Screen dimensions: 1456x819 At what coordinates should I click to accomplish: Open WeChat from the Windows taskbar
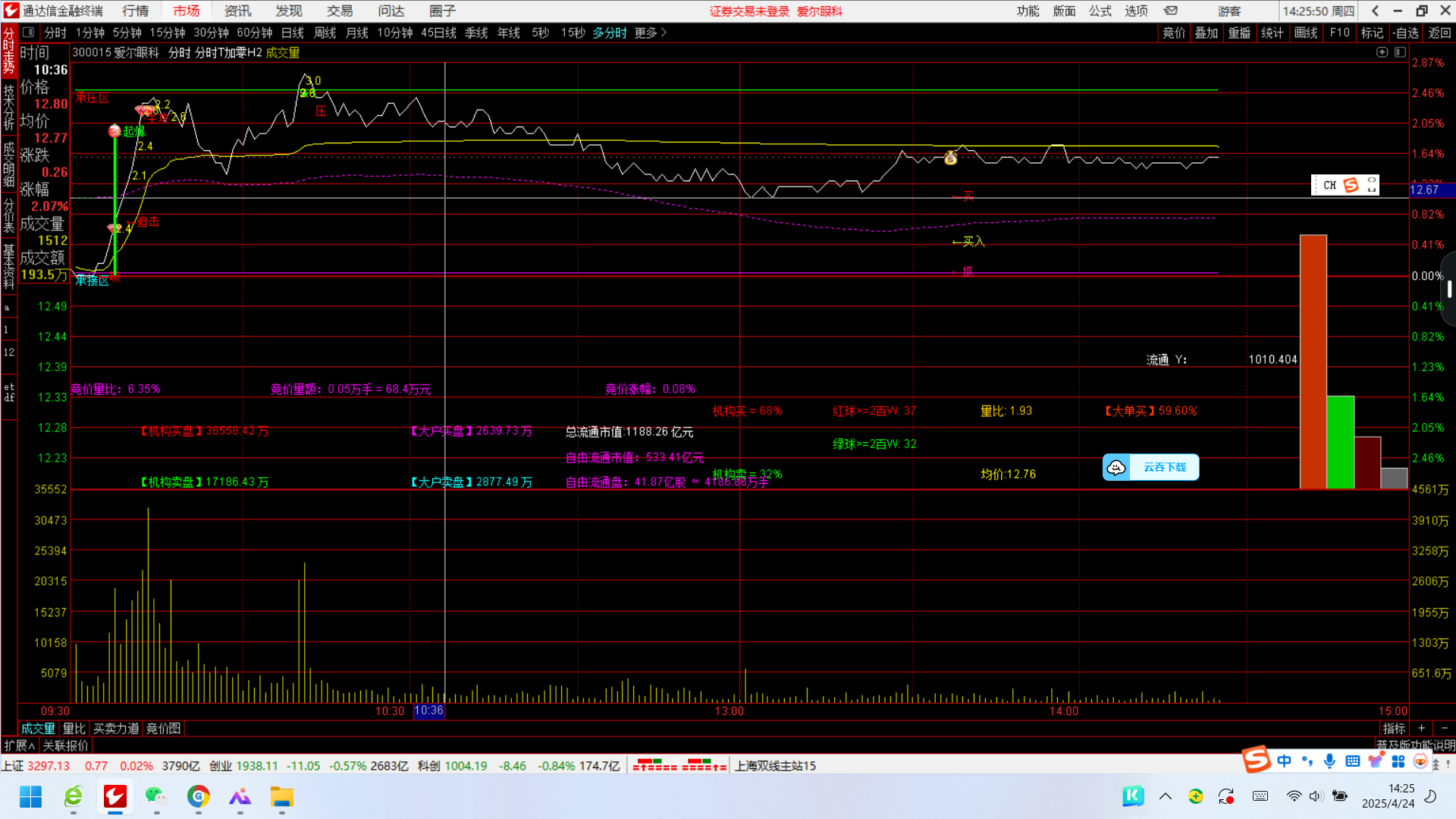156,797
